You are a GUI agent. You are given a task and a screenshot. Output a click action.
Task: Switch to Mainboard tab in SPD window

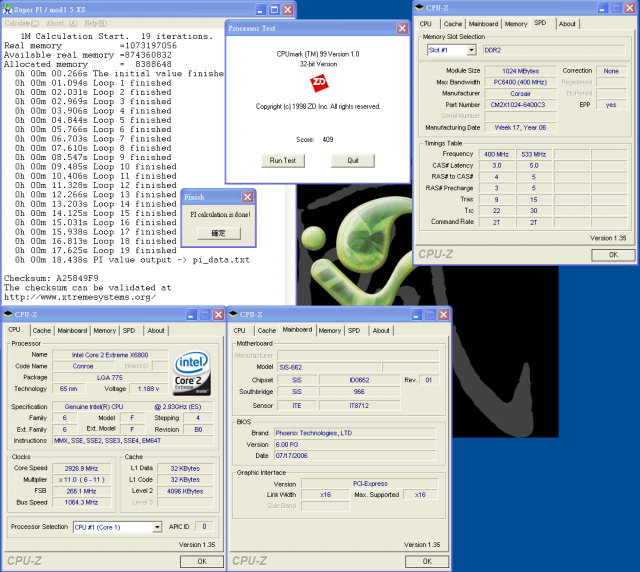click(483, 24)
